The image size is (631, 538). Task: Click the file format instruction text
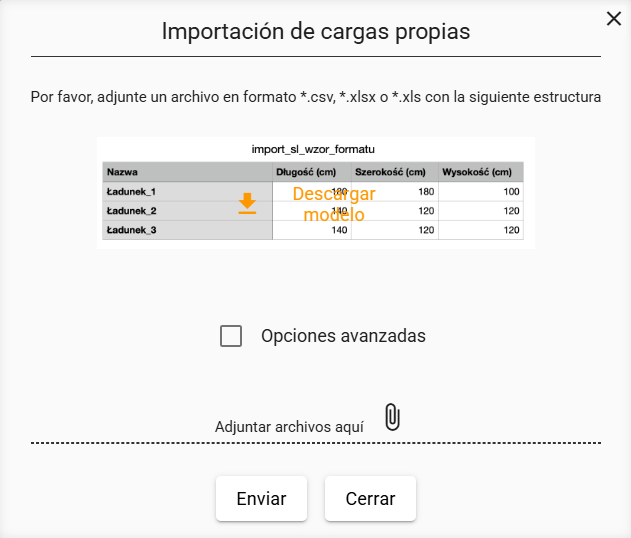tap(316, 97)
